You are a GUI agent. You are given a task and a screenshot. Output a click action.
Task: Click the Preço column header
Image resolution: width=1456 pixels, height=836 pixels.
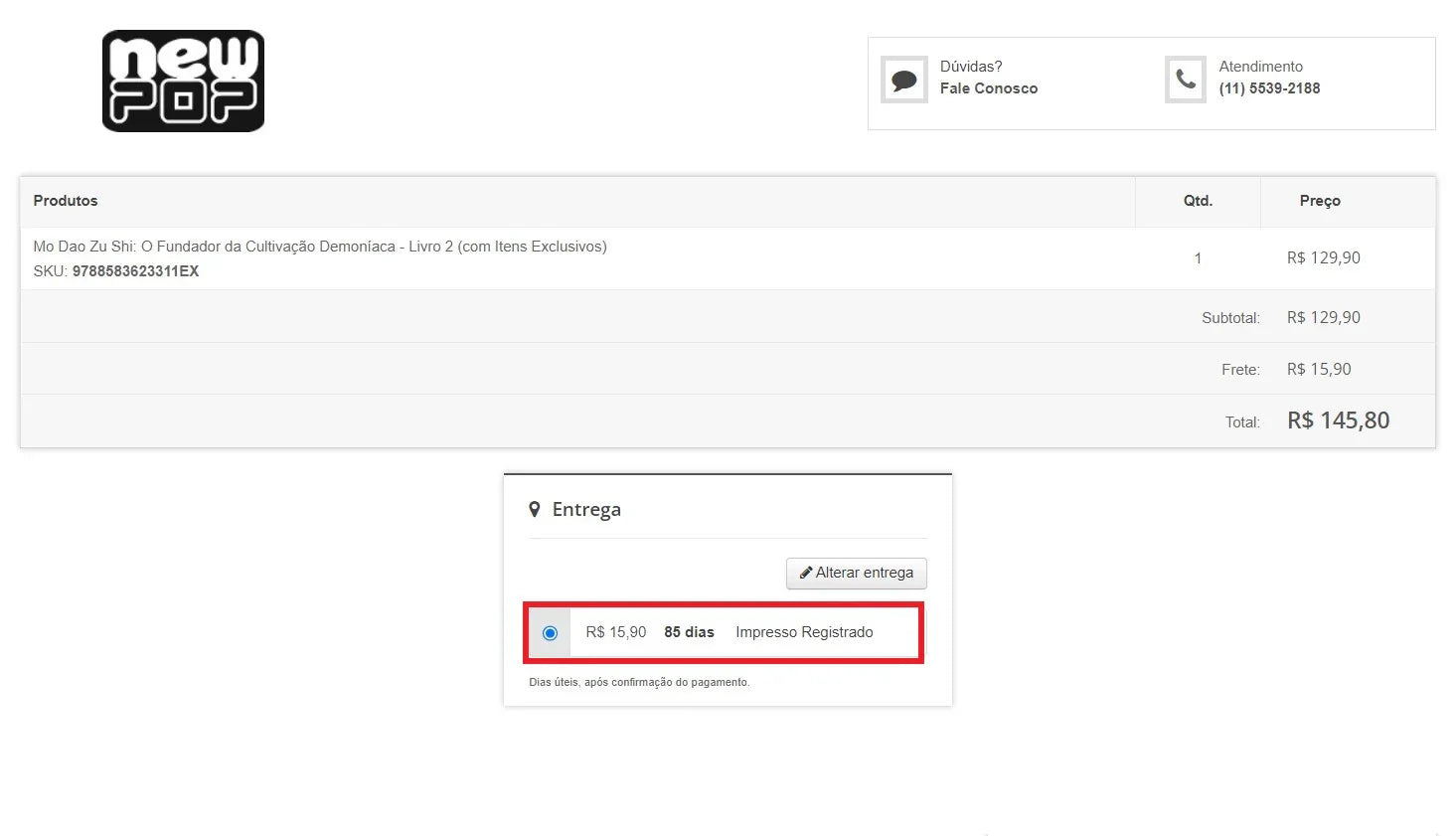coord(1319,201)
